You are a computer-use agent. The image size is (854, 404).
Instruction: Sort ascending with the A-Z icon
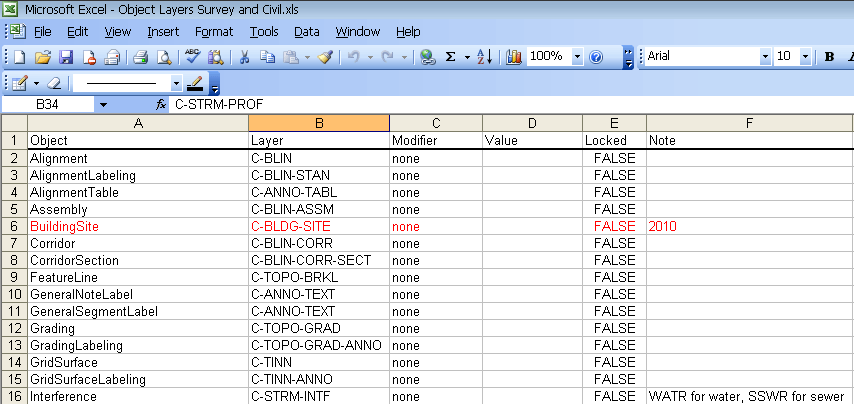click(x=483, y=57)
